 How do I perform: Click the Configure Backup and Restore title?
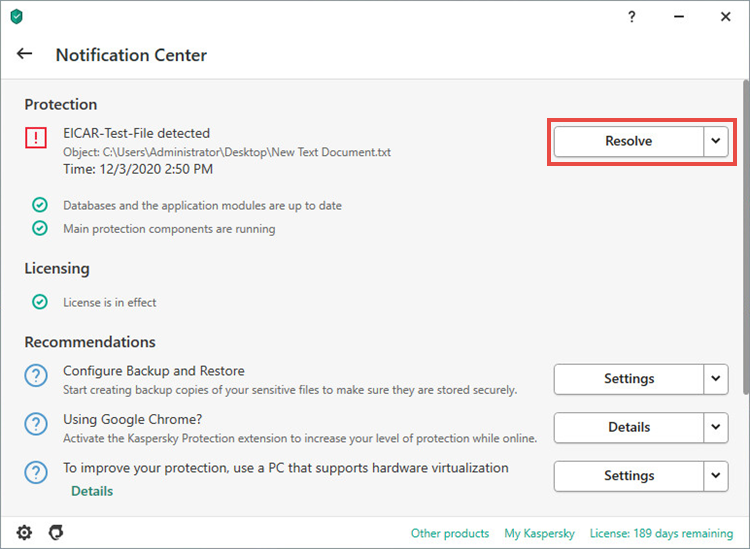coord(154,371)
